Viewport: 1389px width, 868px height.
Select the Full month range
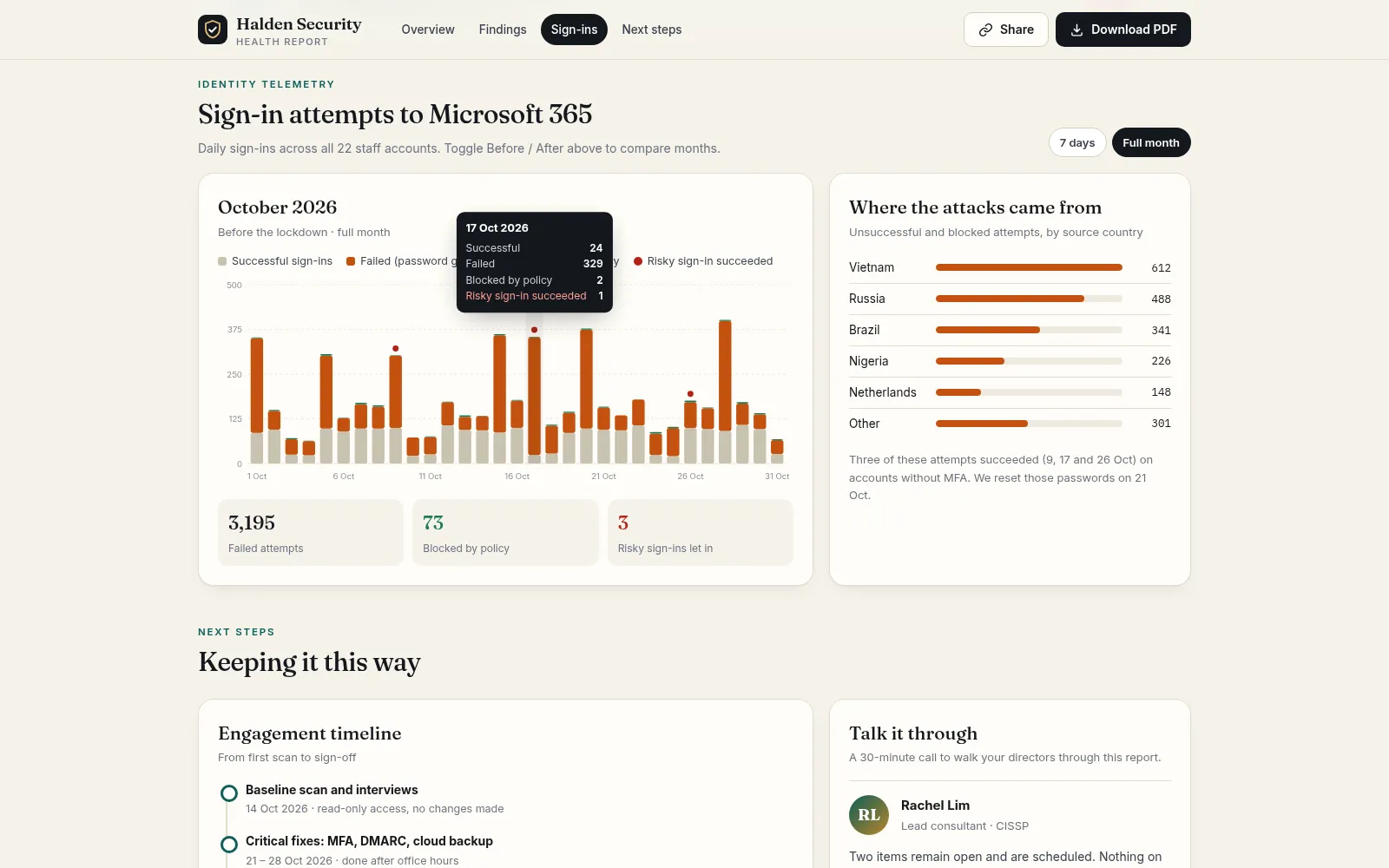[x=1151, y=142]
